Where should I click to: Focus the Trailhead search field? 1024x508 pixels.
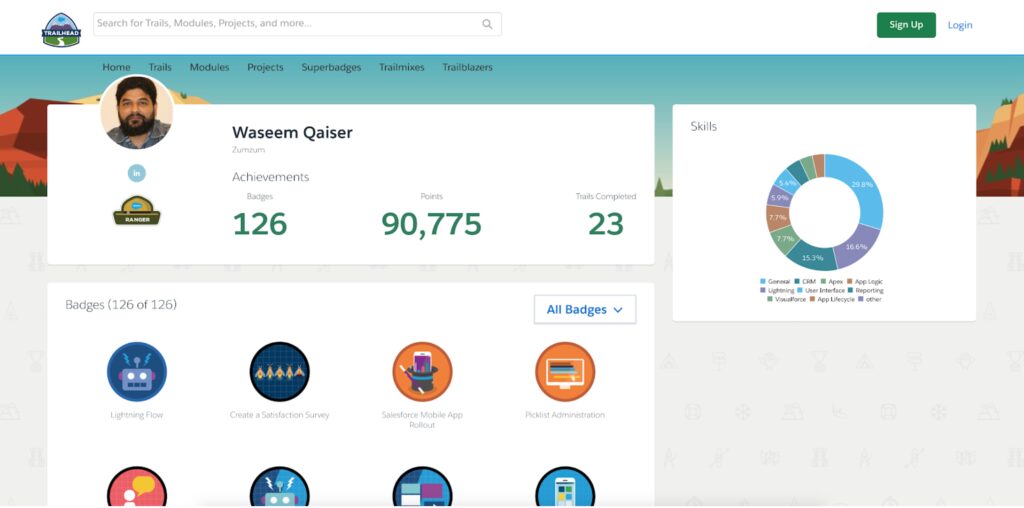click(x=297, y=24)
